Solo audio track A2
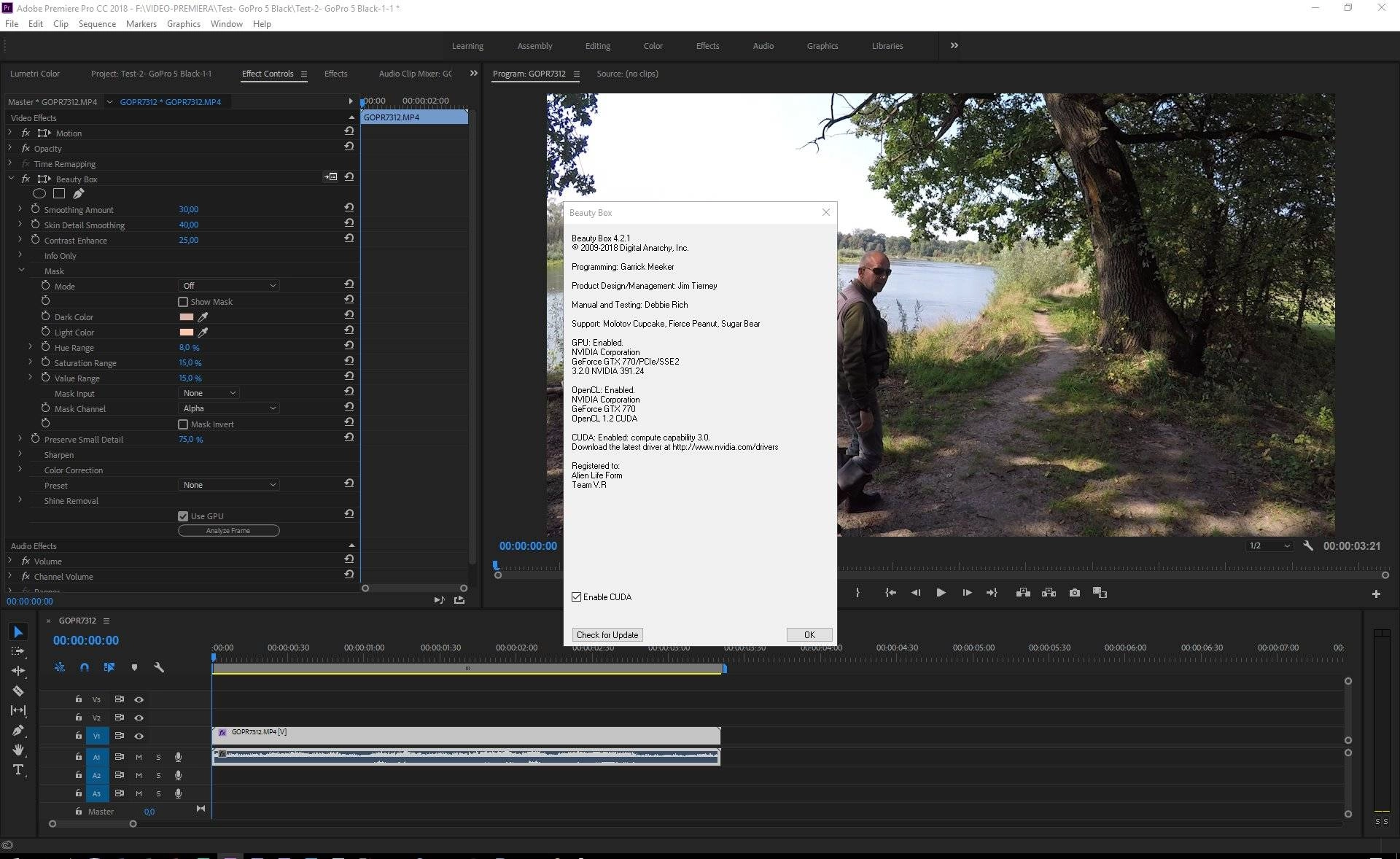Image resolution: width=1400 pixels, height=859 pixels. coord(158,775)
